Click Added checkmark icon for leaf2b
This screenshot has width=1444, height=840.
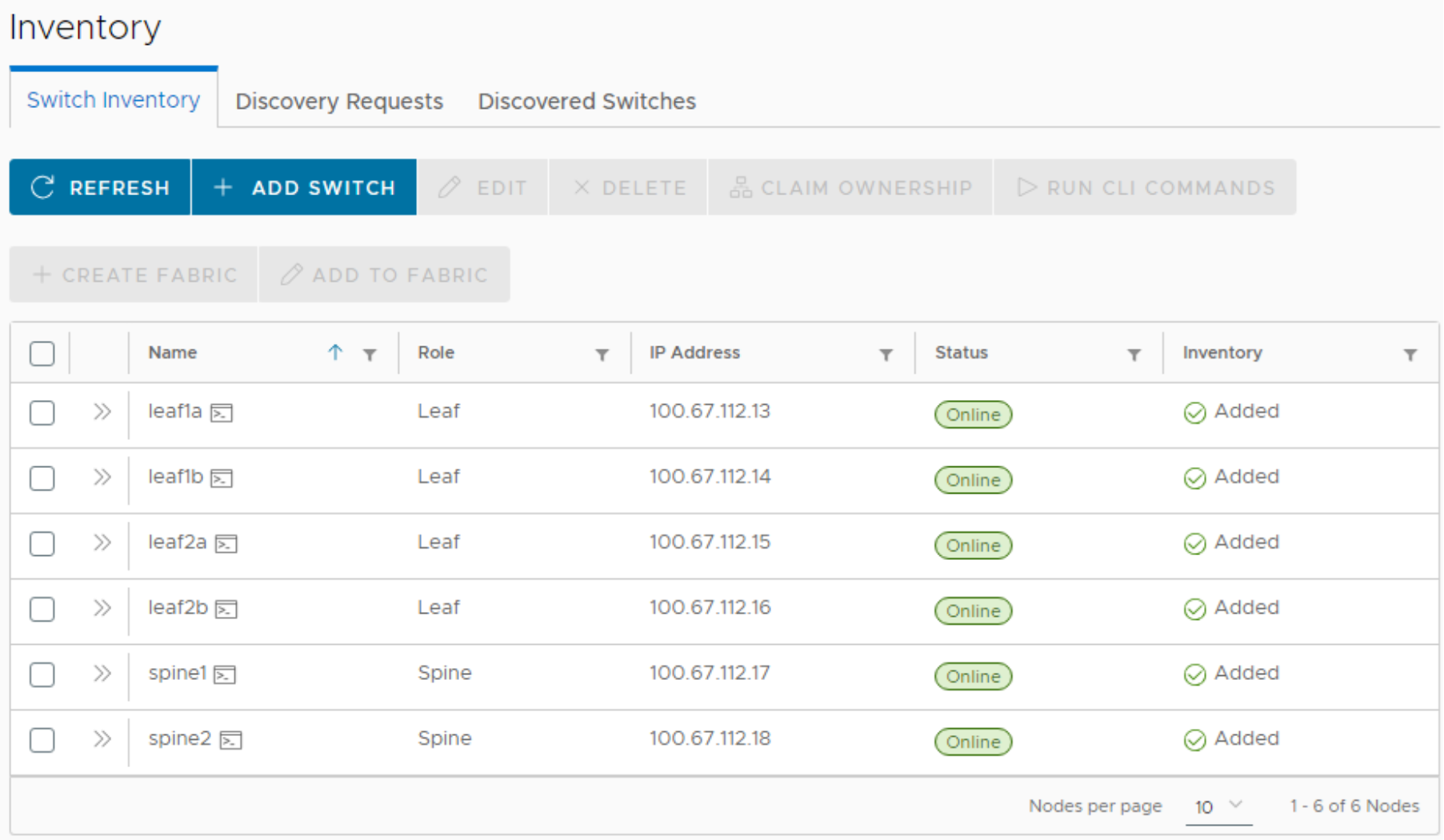[1194, 610]
